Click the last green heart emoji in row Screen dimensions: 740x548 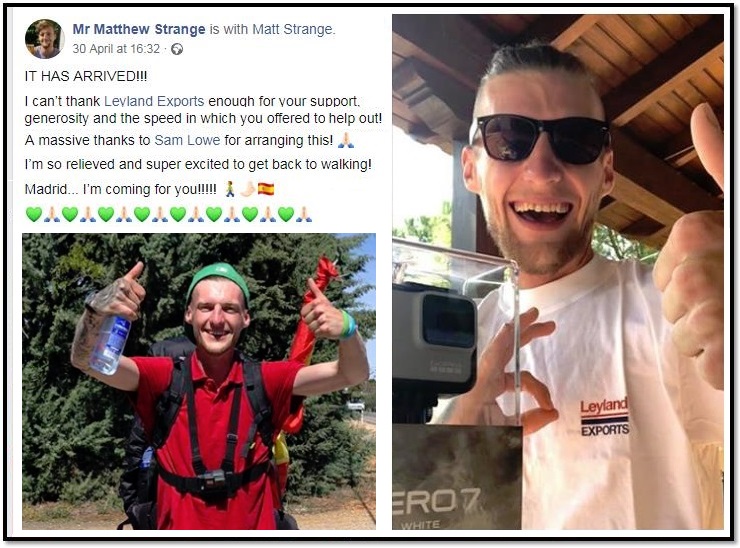[286, 214]
